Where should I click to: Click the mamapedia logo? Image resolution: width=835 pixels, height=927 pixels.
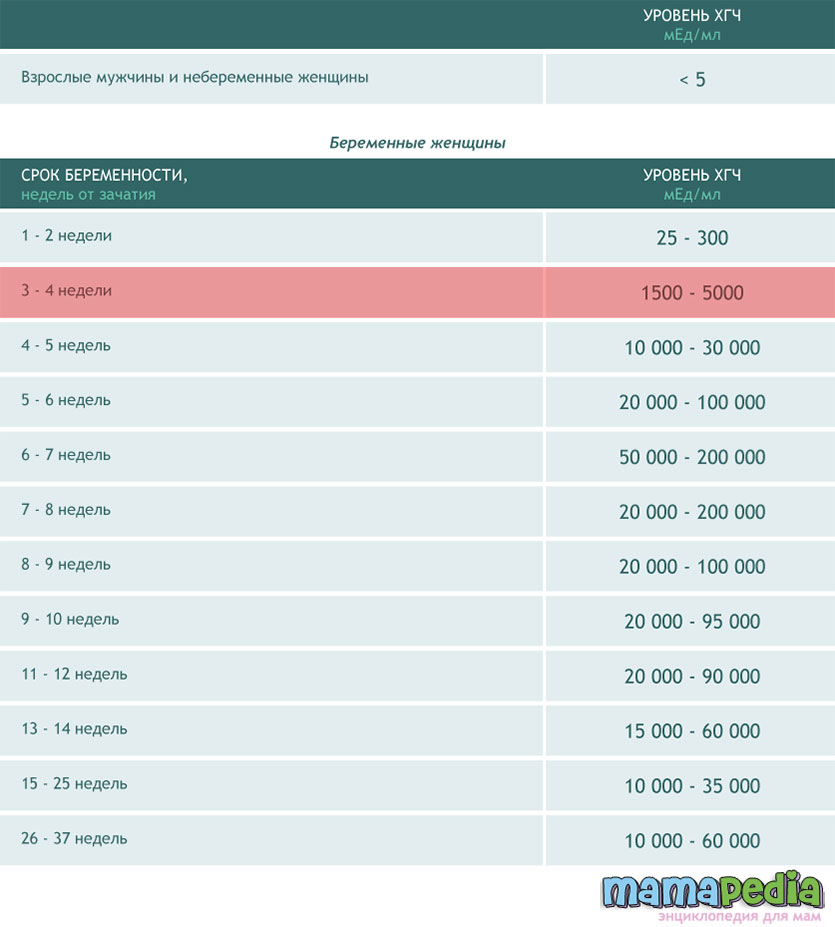coord(712,888)
